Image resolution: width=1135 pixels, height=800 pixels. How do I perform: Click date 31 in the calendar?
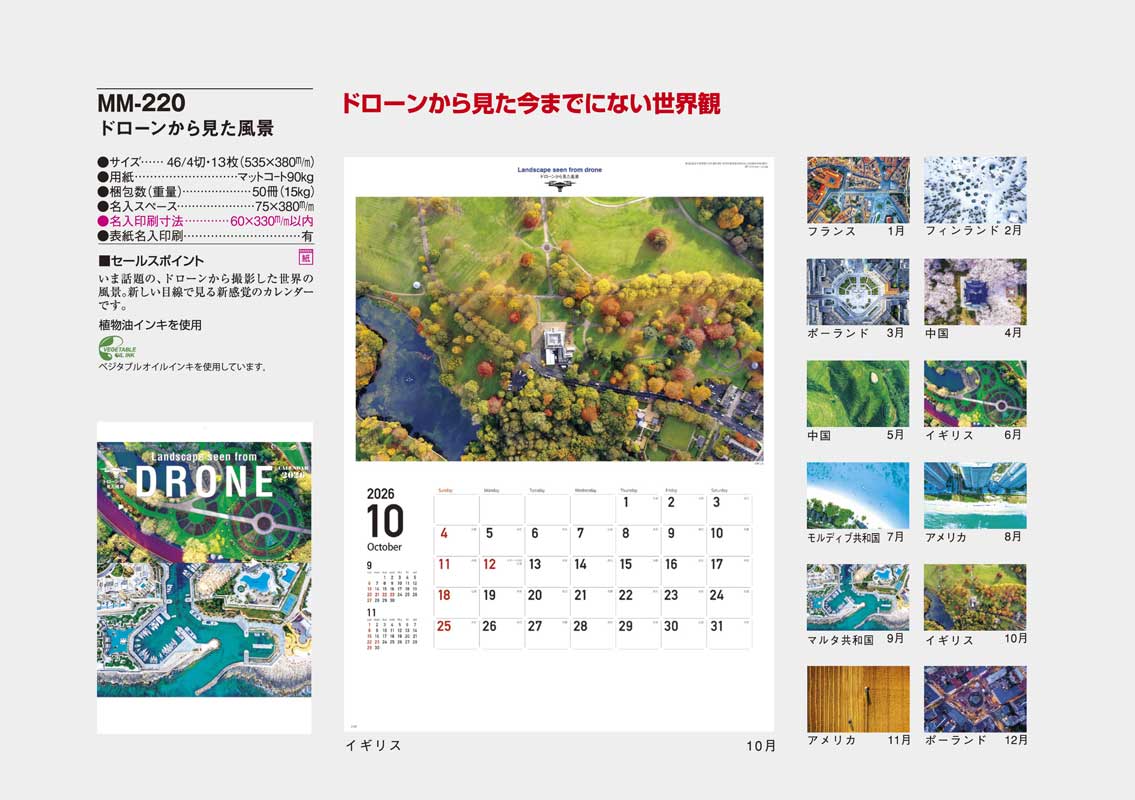pyautogui.click(x=717, y=626)
